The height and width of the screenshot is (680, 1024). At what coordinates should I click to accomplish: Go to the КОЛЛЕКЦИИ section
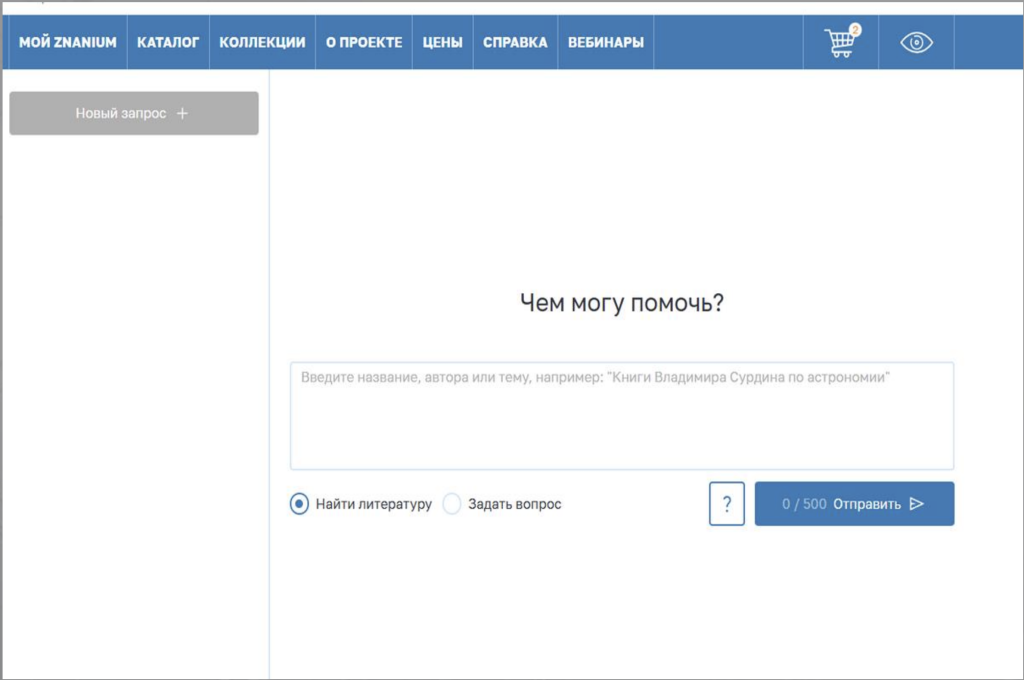[x=262, y=43]
